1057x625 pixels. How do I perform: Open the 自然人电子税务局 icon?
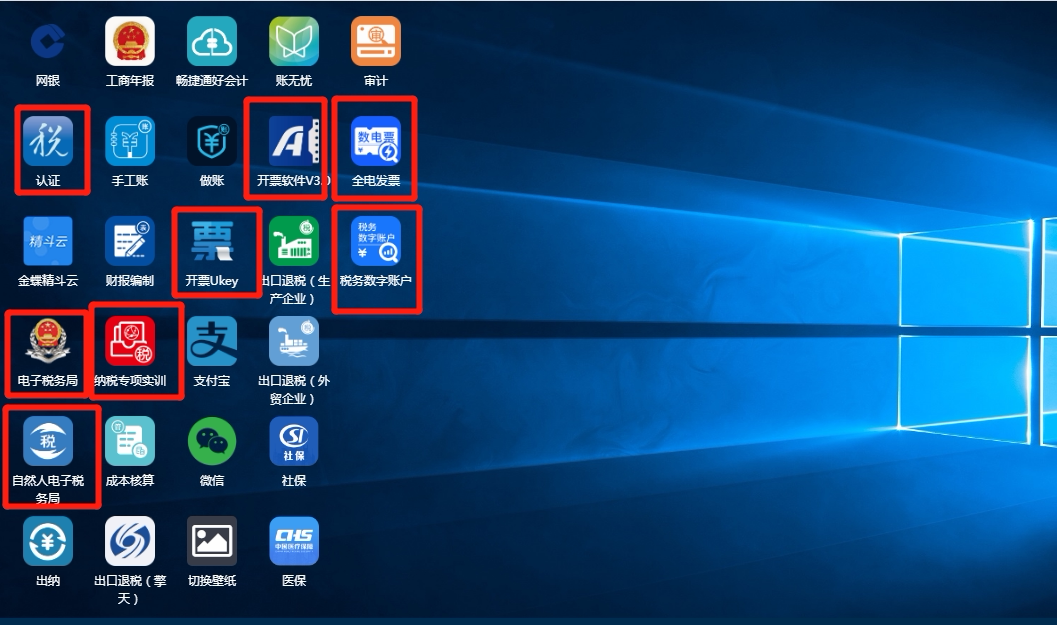tap(48, 441)
